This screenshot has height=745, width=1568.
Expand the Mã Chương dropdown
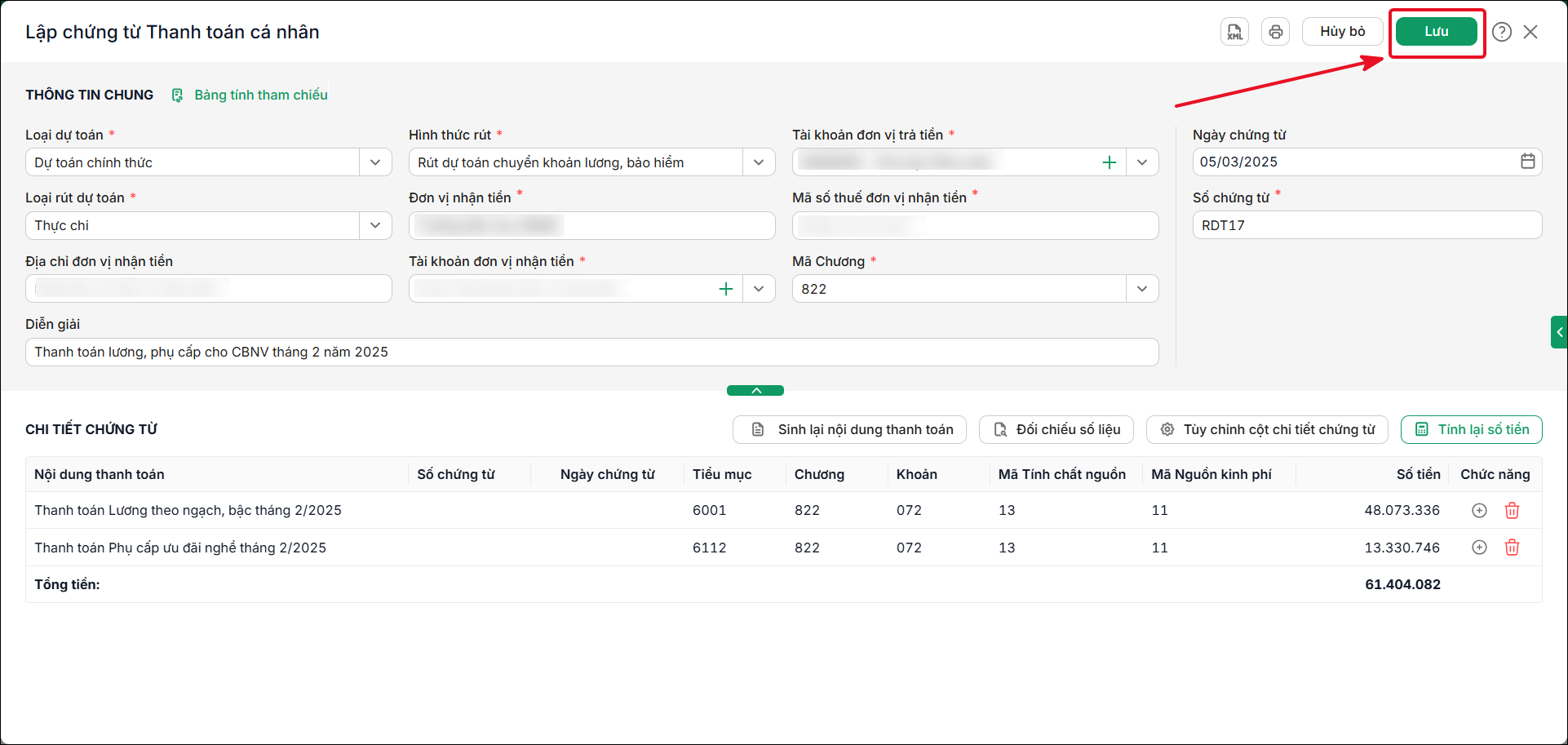click(x=1142, y=289)
